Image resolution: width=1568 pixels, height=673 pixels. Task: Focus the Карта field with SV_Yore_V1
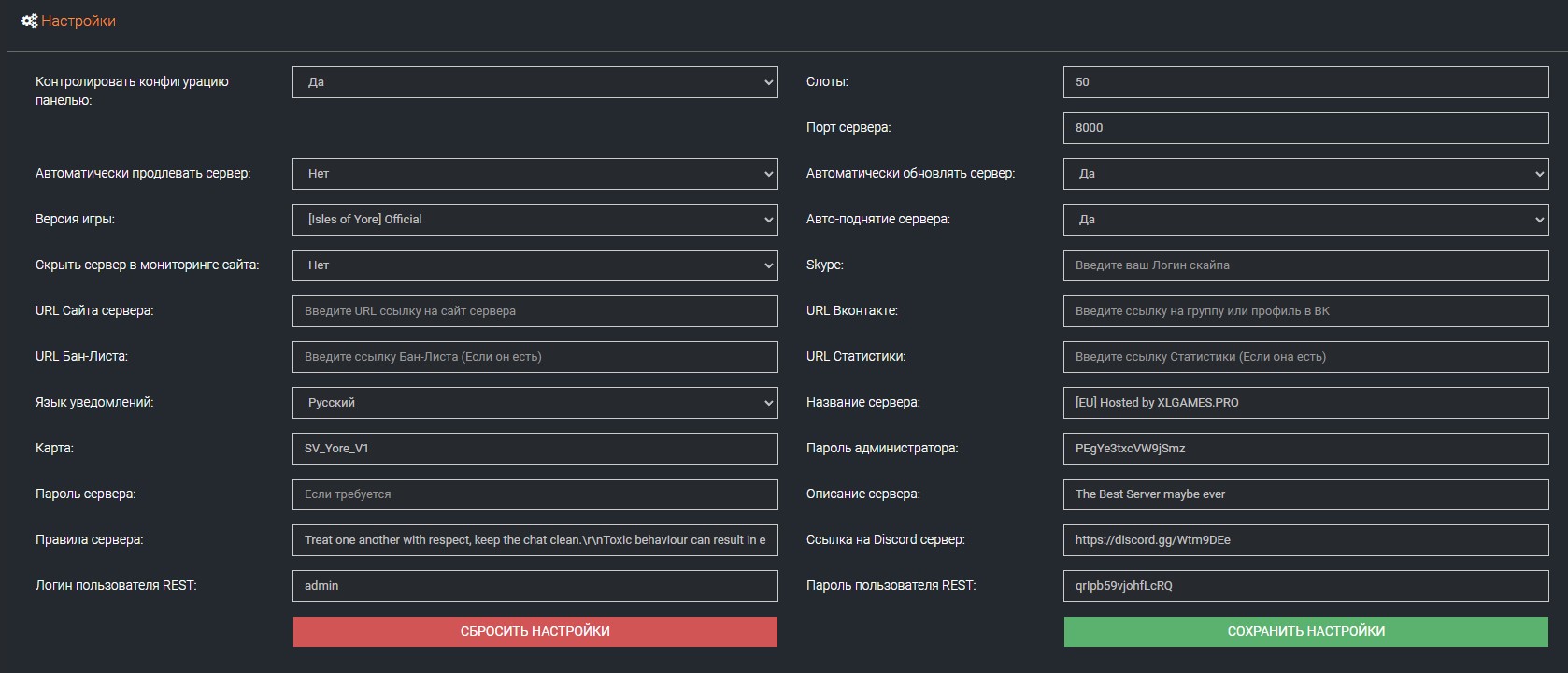pyautogui.click(x=535, y=449)
